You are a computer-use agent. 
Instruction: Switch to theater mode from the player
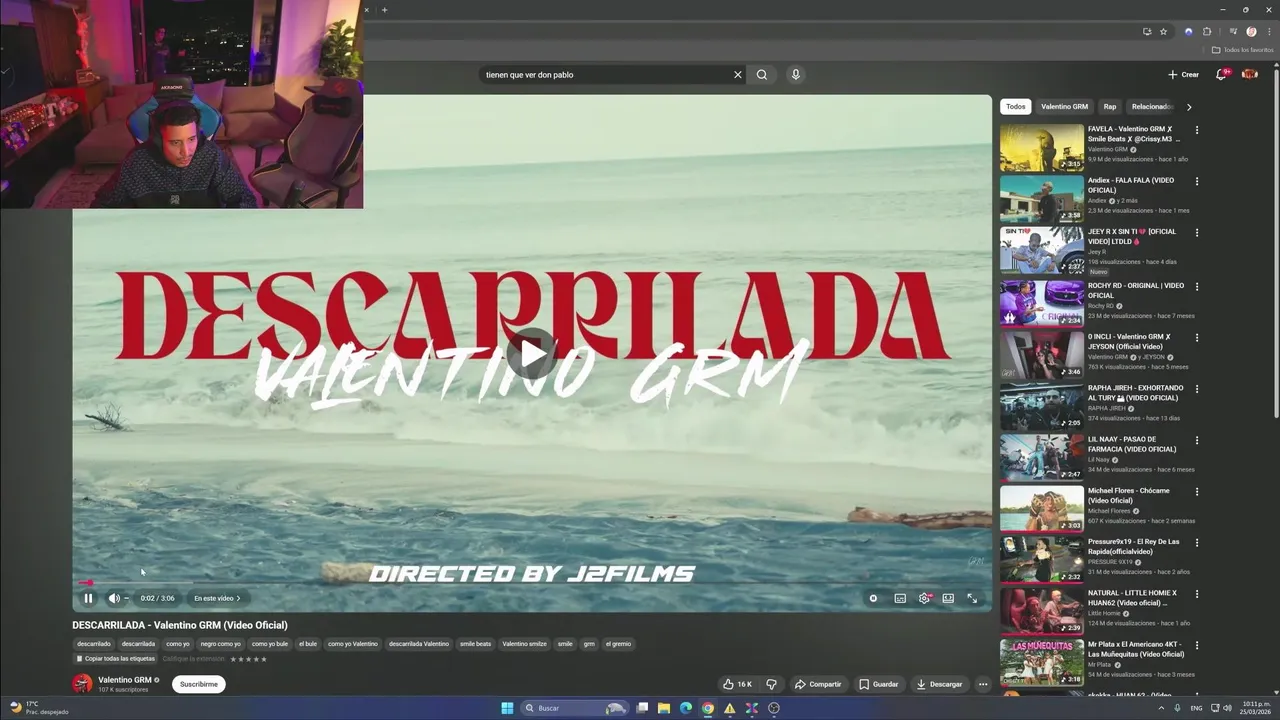(948, 598)
